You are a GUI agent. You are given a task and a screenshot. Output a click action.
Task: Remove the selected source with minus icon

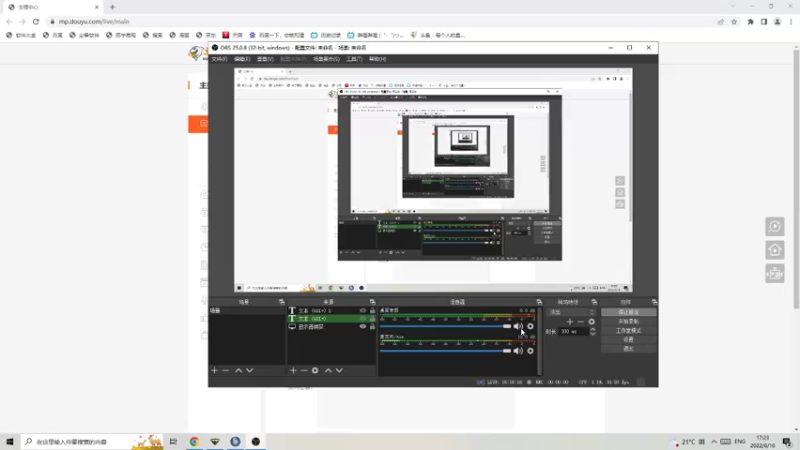click(304, 370)
